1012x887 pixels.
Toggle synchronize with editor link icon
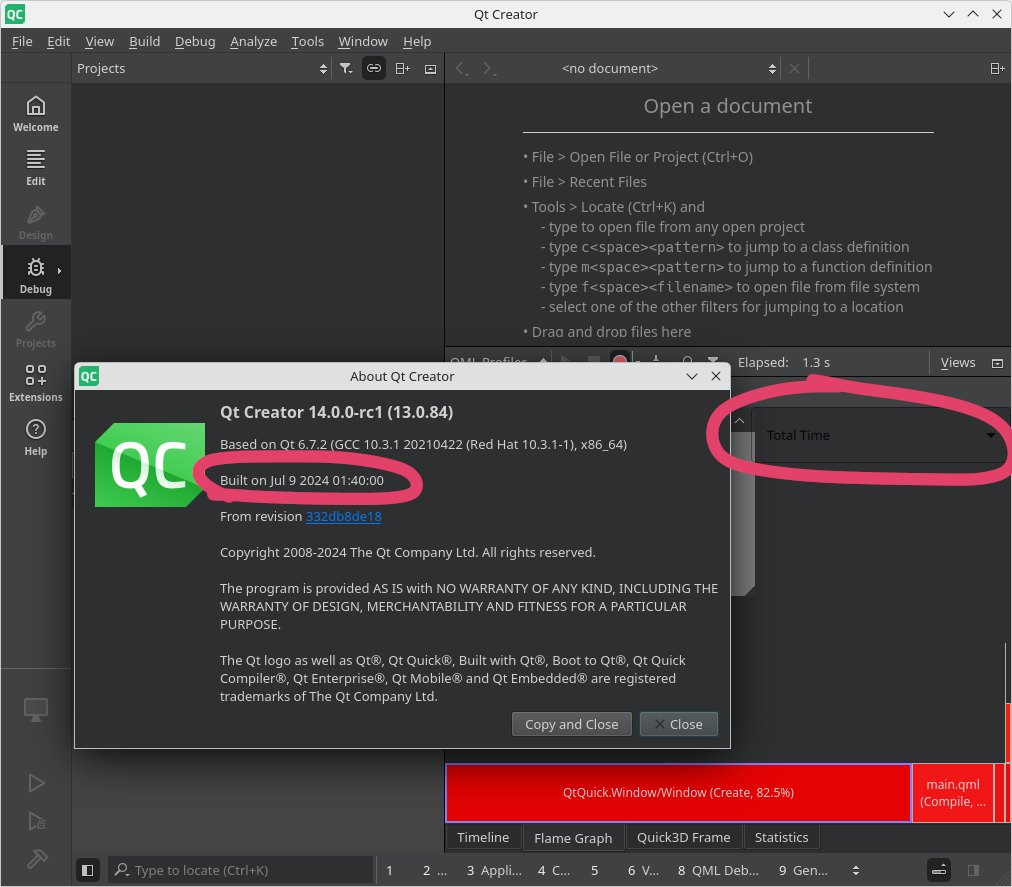pyautogui.click(x=374, y=68)
